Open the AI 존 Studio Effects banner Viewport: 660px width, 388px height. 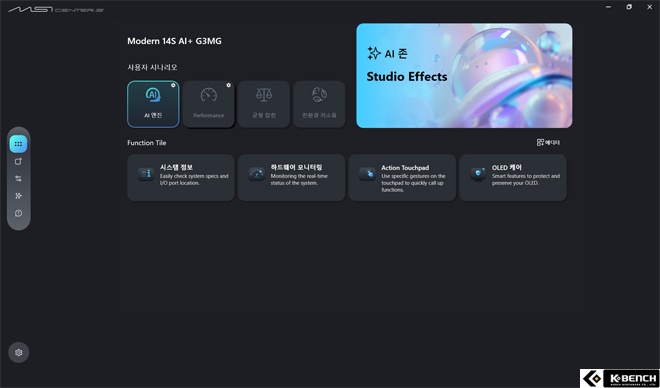pos(464,76)
